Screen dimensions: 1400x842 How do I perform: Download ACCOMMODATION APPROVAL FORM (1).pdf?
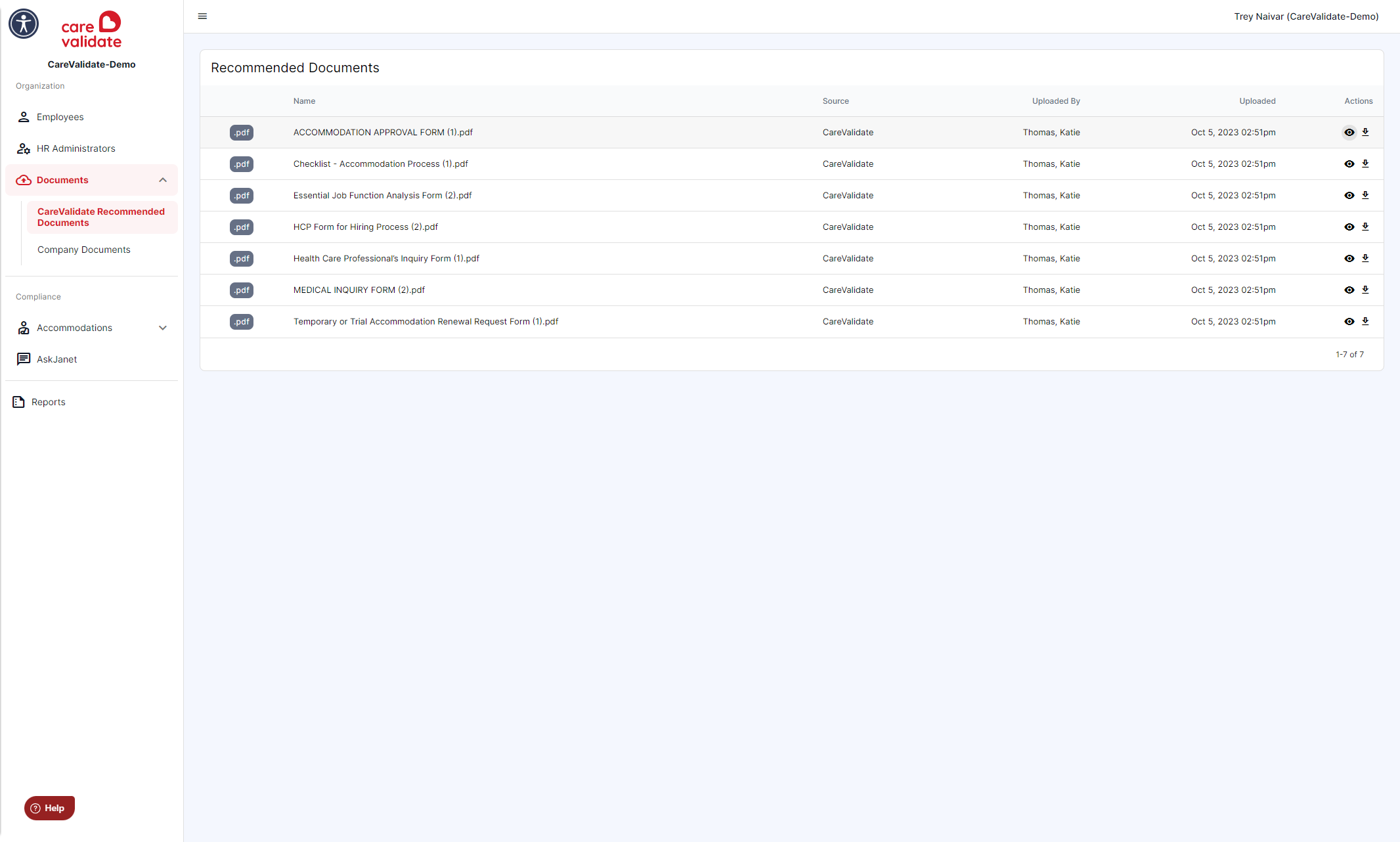pos(1365,132)
